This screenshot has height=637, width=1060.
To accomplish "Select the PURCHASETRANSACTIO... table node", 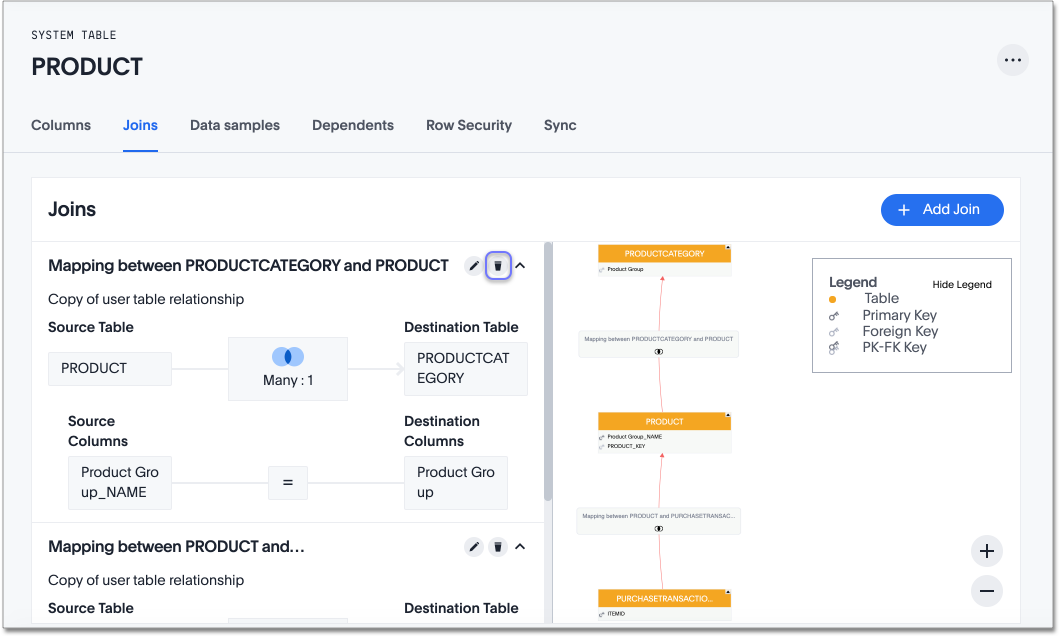I will (x=664, y=598).
